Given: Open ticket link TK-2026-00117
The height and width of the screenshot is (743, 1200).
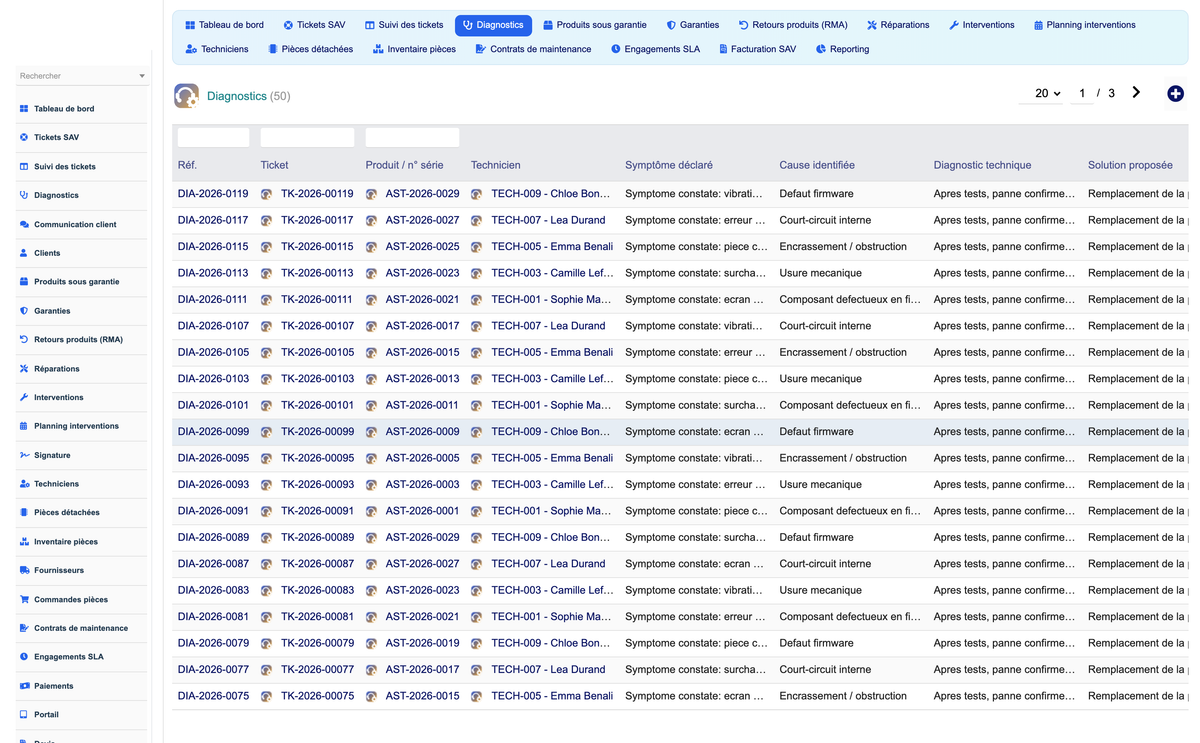Looking at the screenshot, I should tap(317, 220).
